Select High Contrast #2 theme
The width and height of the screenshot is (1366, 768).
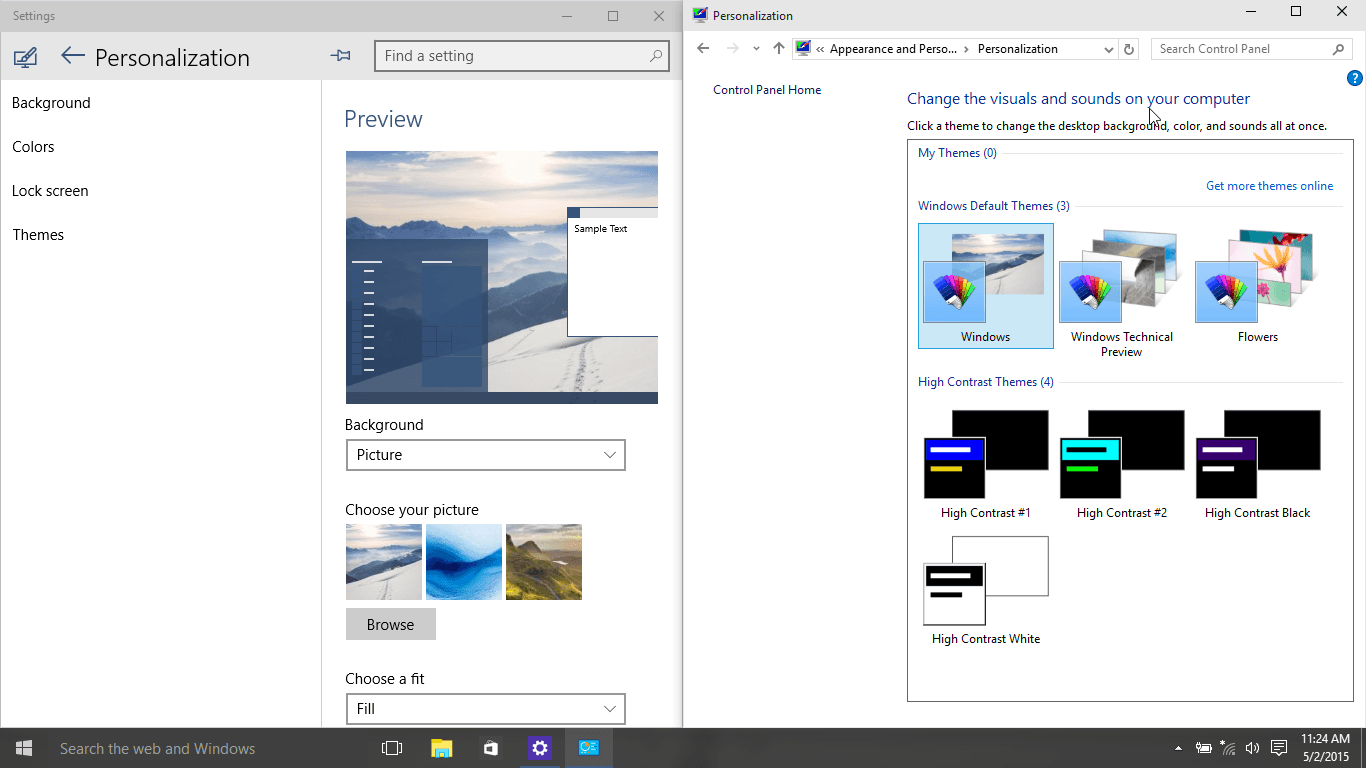click(x=1122, y=465)
